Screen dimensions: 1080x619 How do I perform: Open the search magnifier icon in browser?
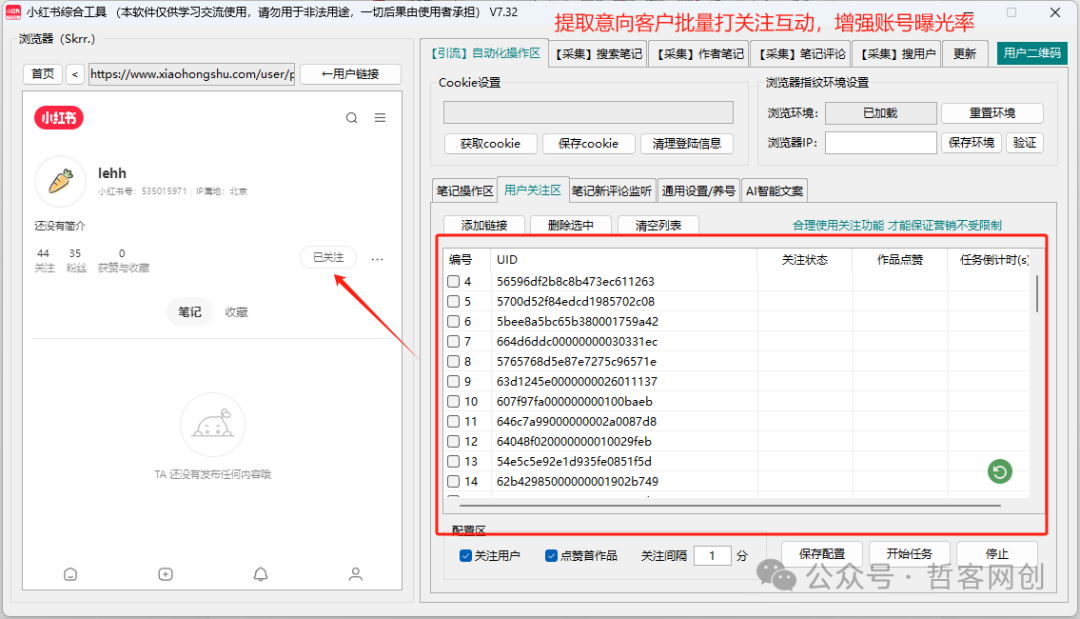(351, 118)
